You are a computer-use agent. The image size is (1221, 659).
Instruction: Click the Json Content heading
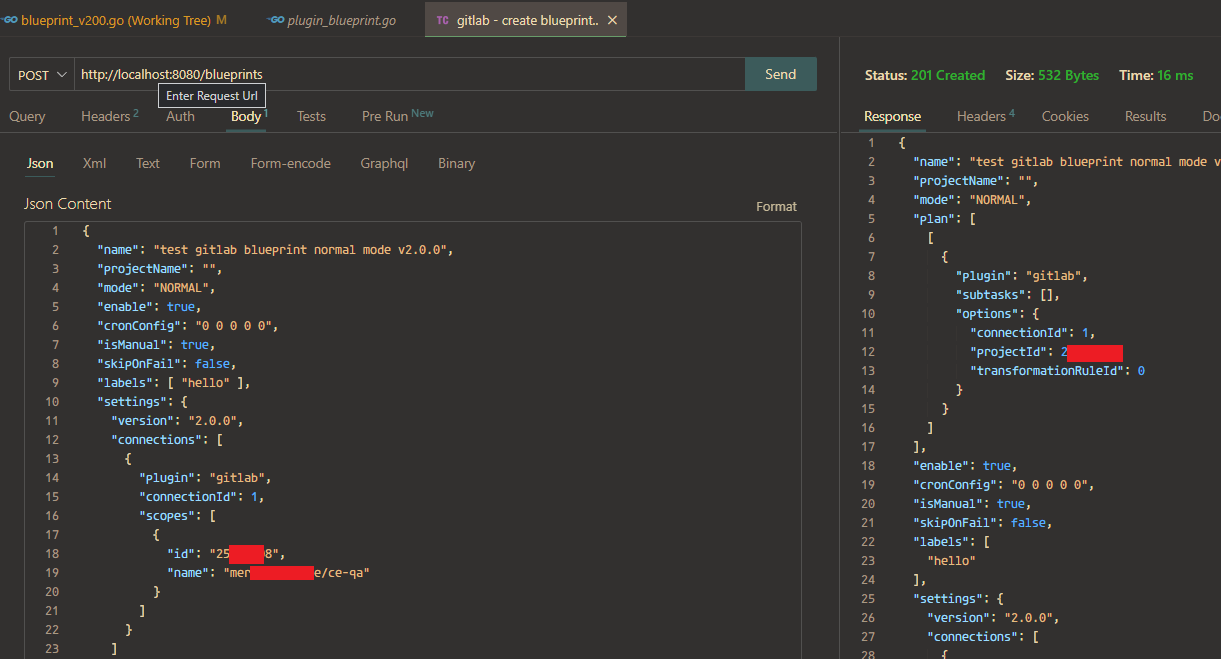click(68, 204)
